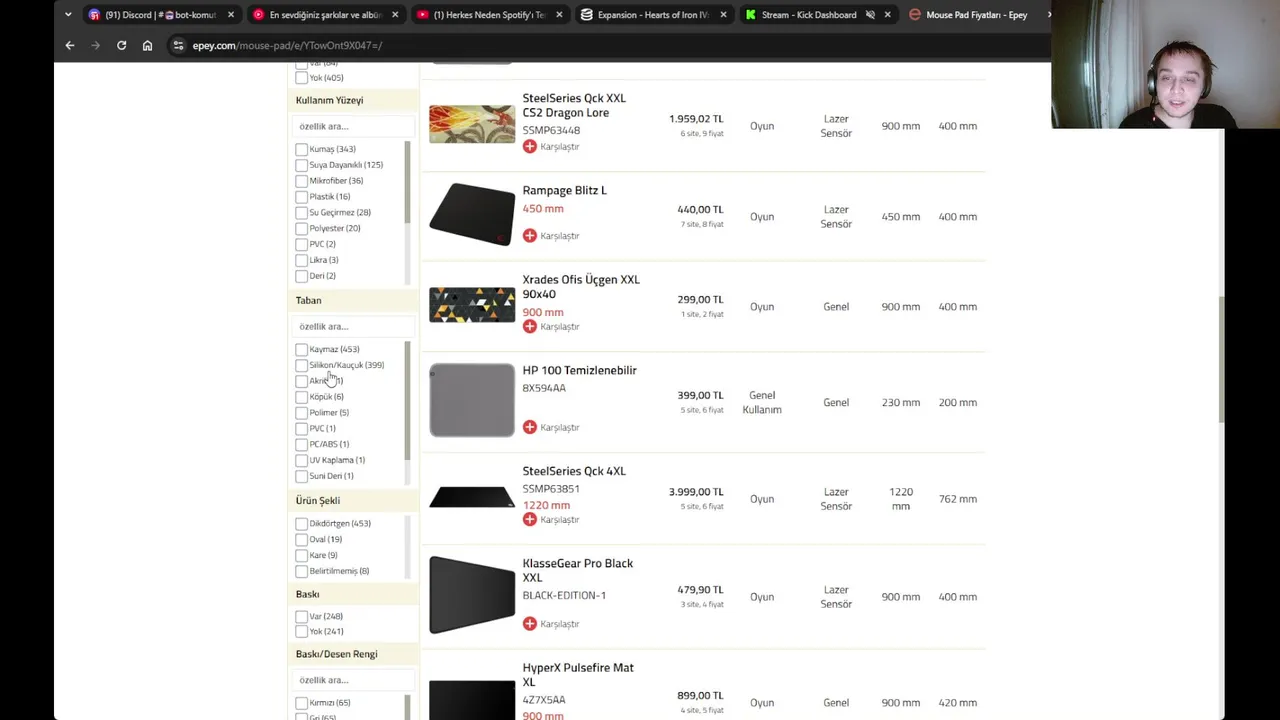Click Kullanım Yüzeyi list scrollbar
1280x720 pixels.
pos(407,183)
